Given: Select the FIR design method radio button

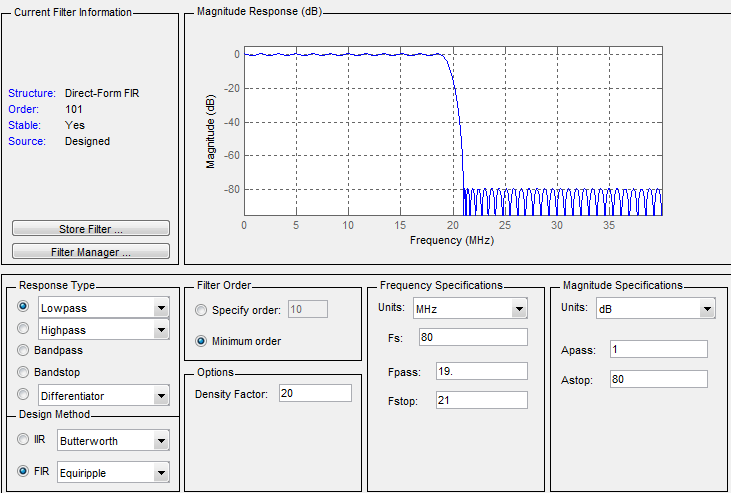Looking at the screenshot, I should 23,471.
